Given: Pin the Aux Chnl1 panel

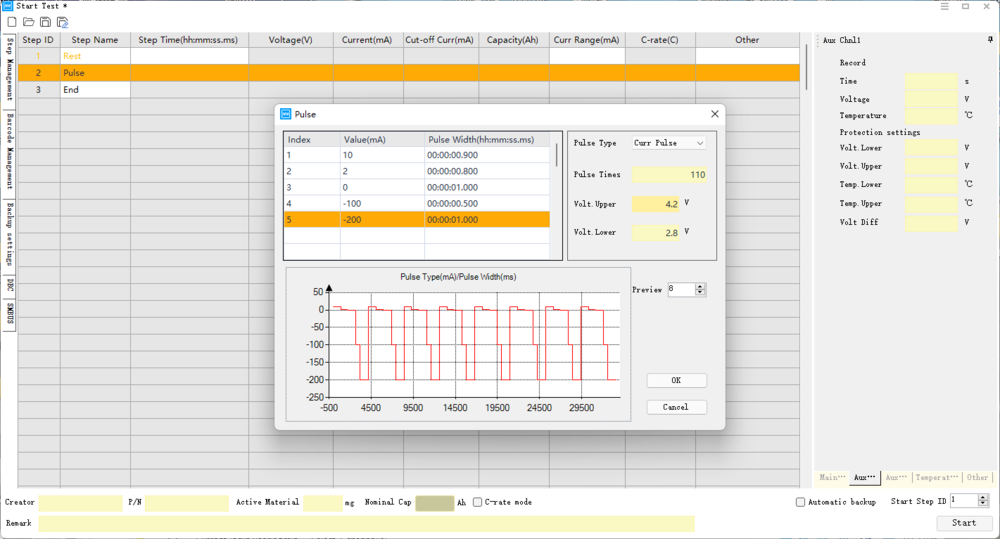Looking at the screenshot, I should pos(989,40).
